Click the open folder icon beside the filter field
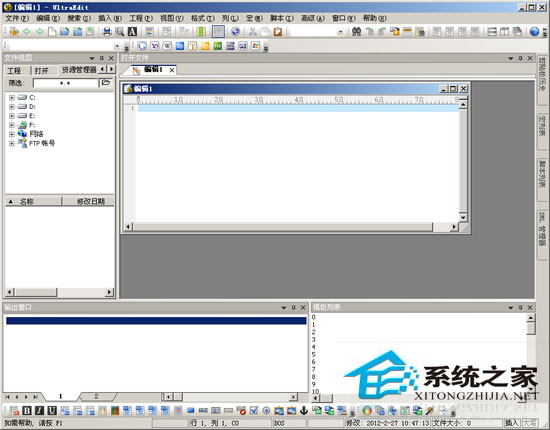This screenshot has height=430, width=550. [106, 83]
